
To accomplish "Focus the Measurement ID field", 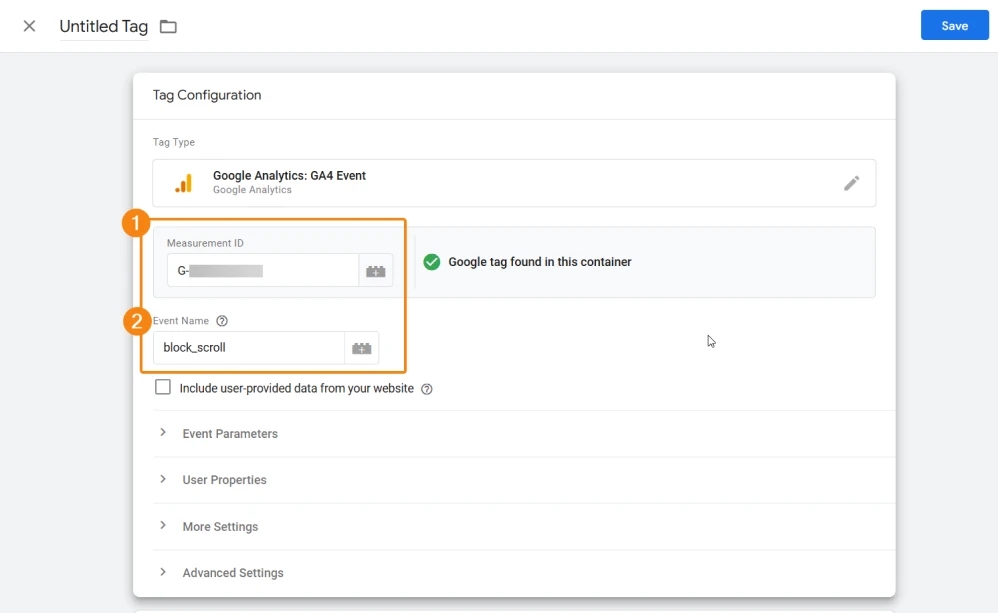I will click(x=263, y=271).
